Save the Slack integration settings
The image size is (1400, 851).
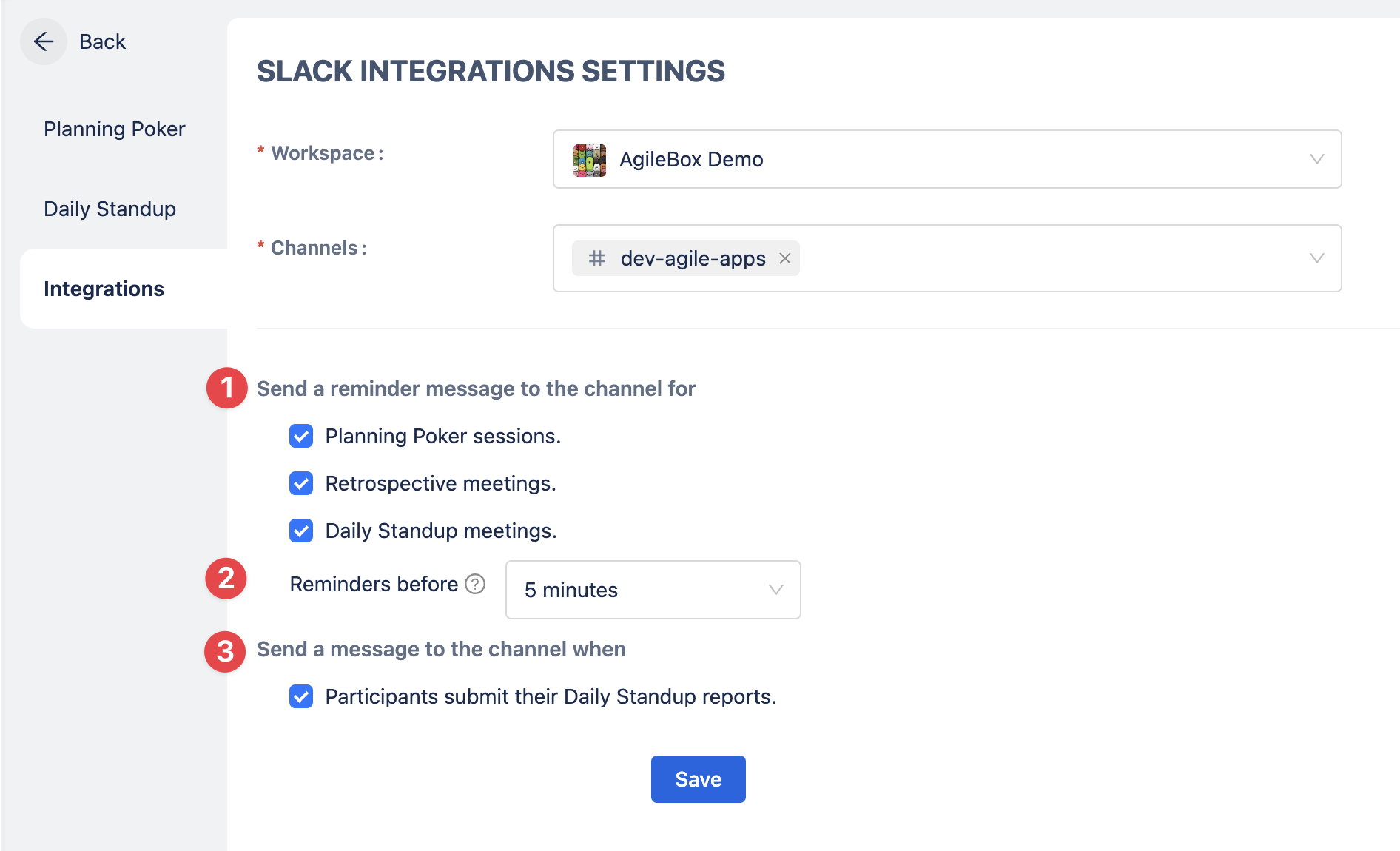(698, 779)
